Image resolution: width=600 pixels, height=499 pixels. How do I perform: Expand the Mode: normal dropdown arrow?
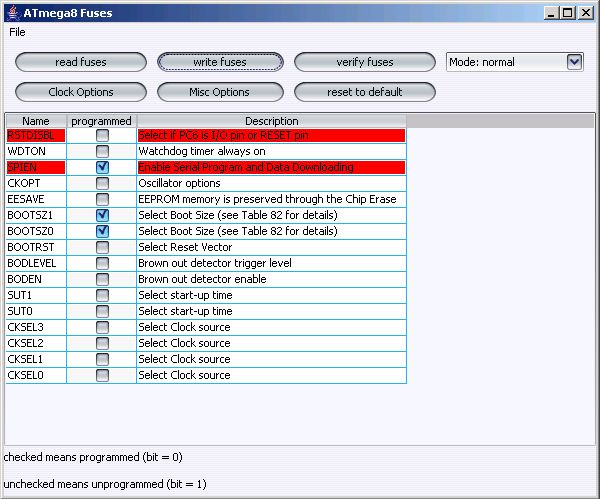[x=574, y=62]
